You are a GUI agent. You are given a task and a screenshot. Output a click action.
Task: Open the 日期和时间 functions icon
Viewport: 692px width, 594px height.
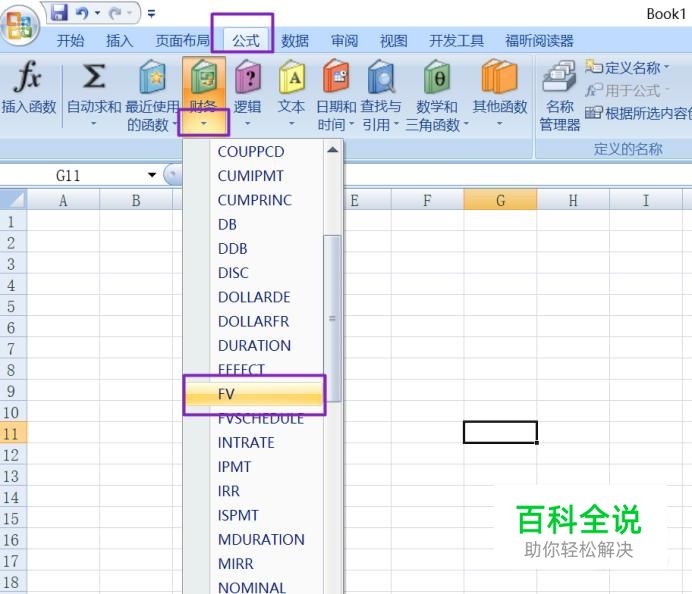click(336, 76)
